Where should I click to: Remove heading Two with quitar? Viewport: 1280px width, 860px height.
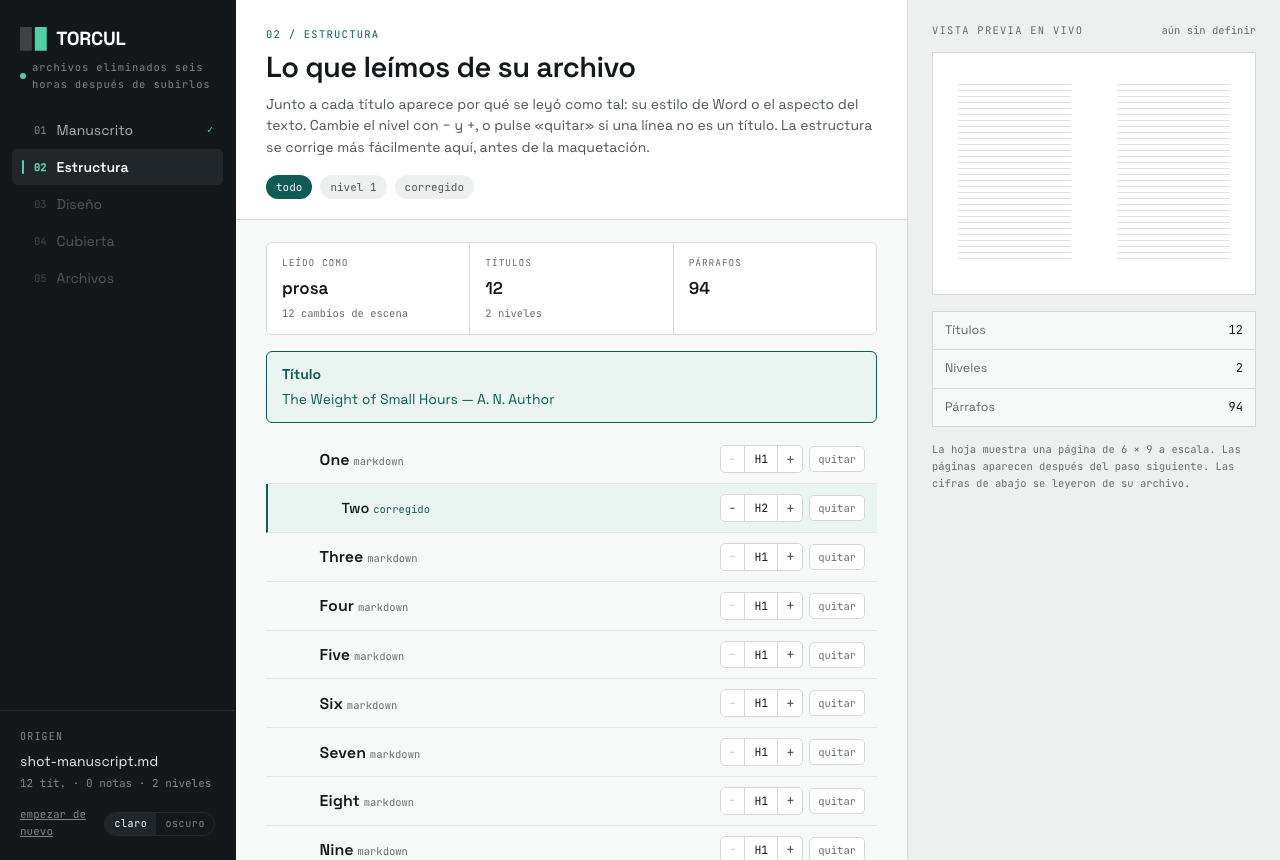pos(837,508)
